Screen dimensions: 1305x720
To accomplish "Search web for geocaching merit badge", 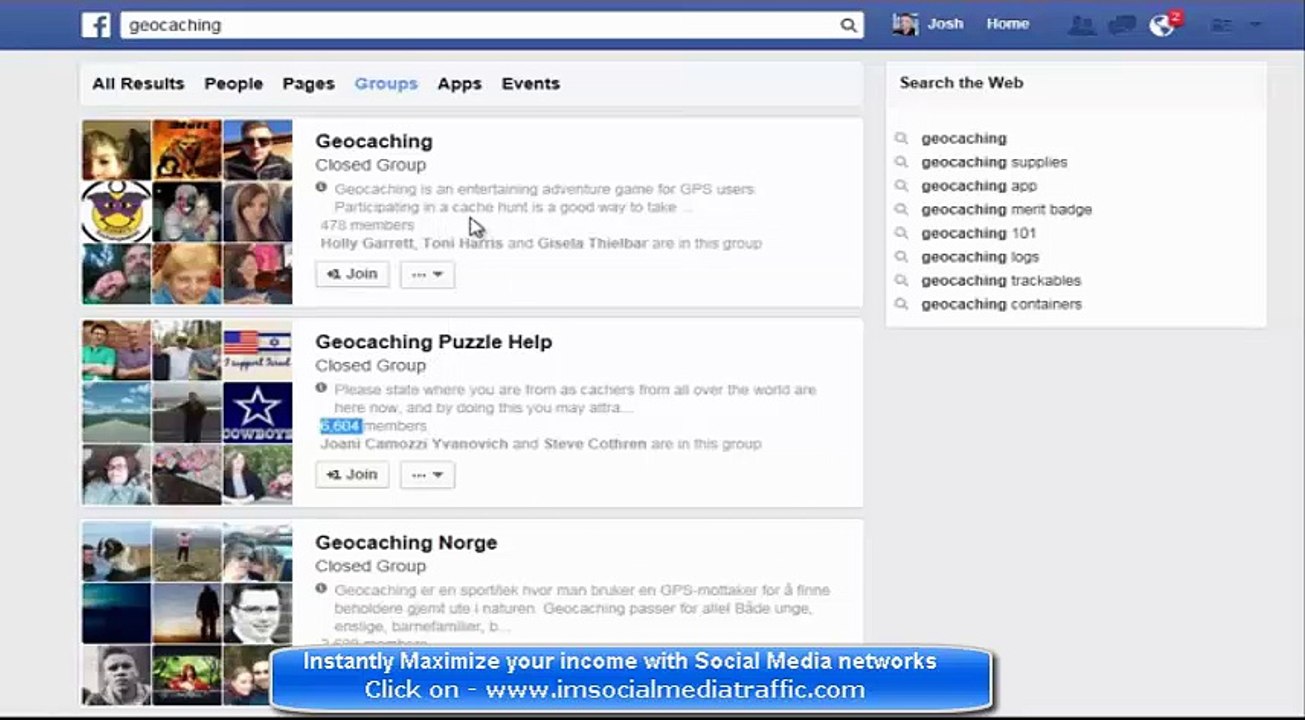I will tap(1006, 210).
